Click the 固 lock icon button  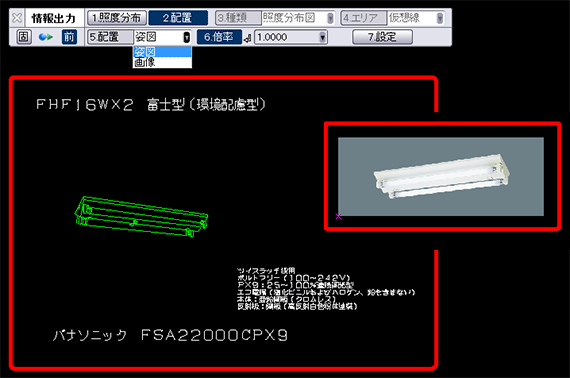tap(24, 37)
